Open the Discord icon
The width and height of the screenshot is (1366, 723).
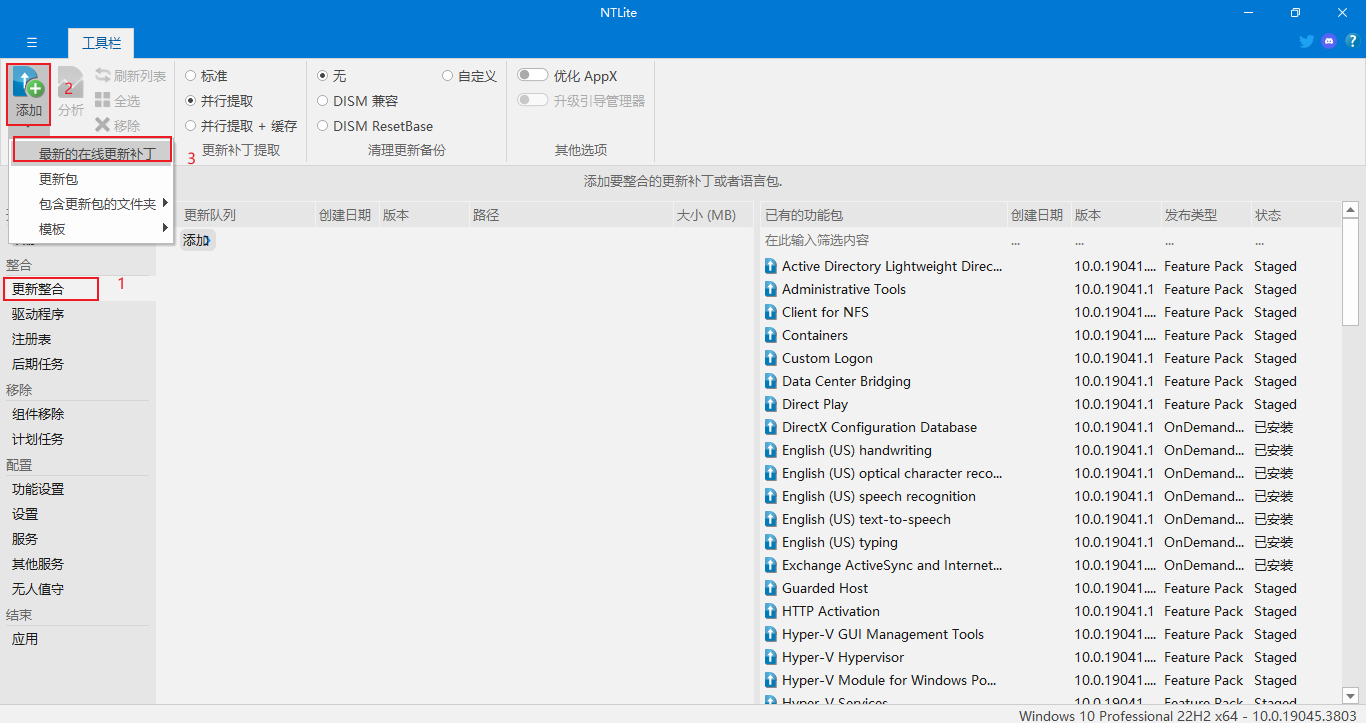(x=1329, y=41)
